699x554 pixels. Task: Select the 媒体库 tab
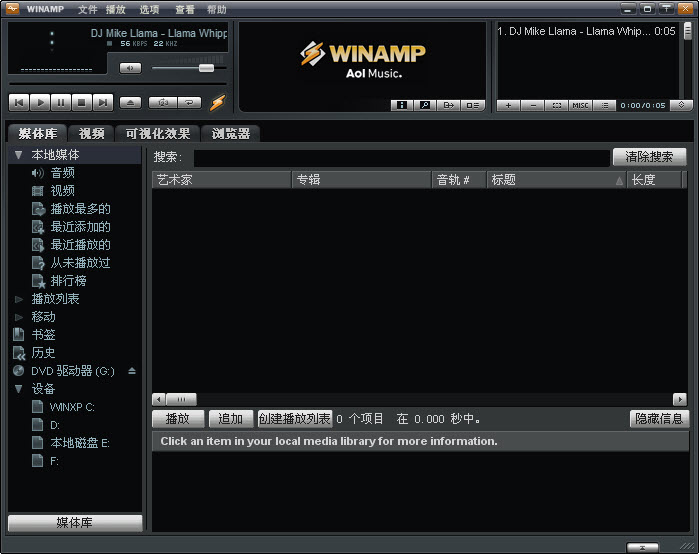[38, 133]
